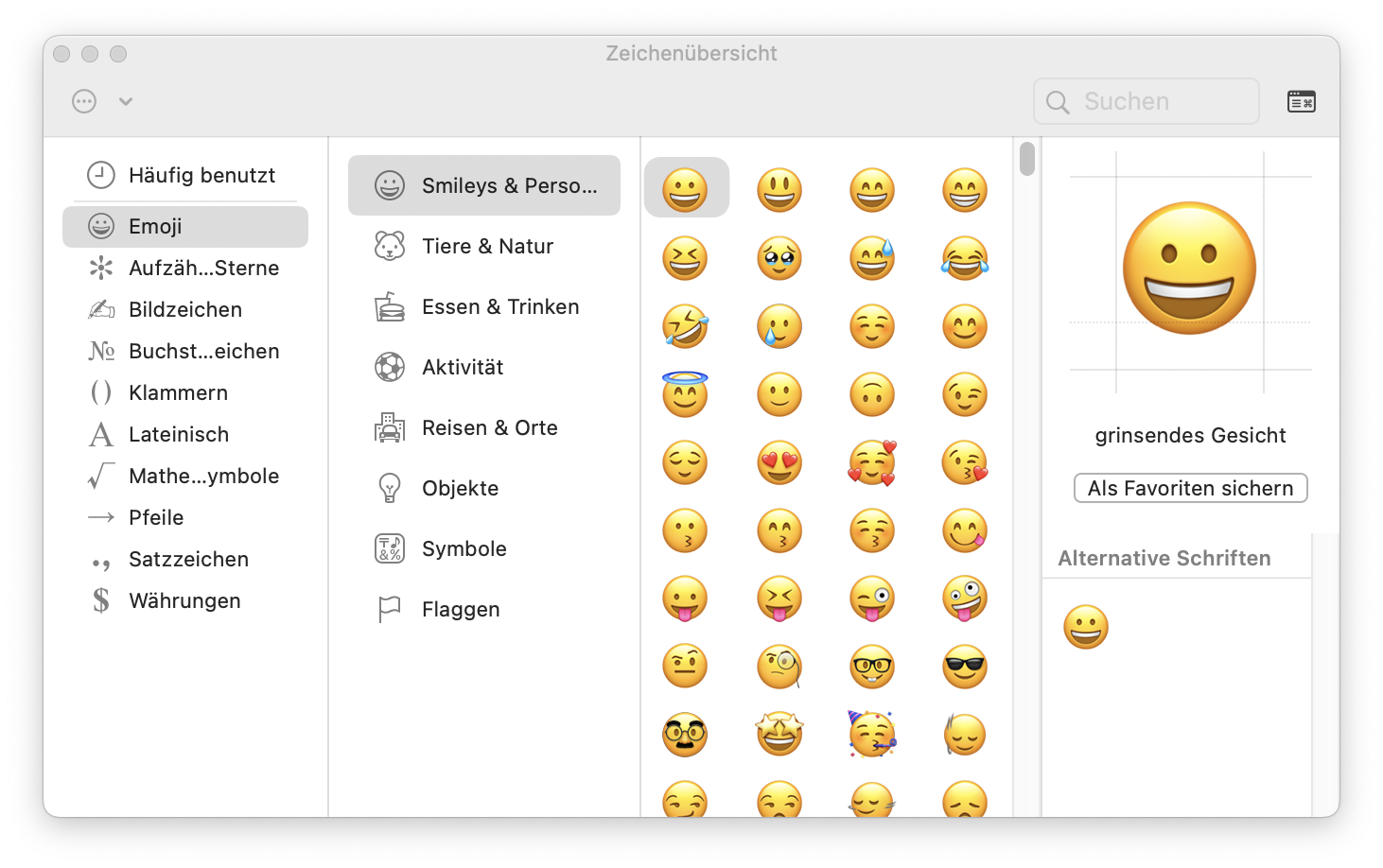Open the action menu with the ellipsis icon
Screen dimensions: 1383x868
pos(84,101)
